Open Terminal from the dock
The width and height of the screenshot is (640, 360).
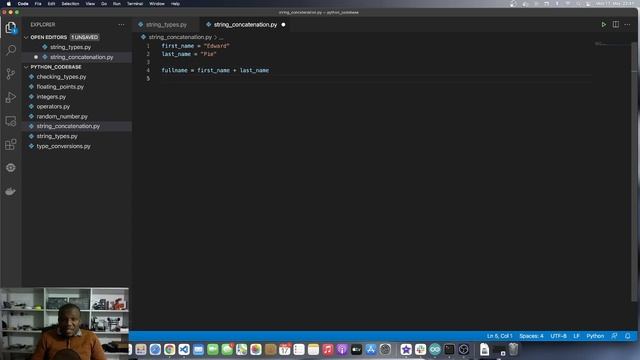(x=449, y=349)
